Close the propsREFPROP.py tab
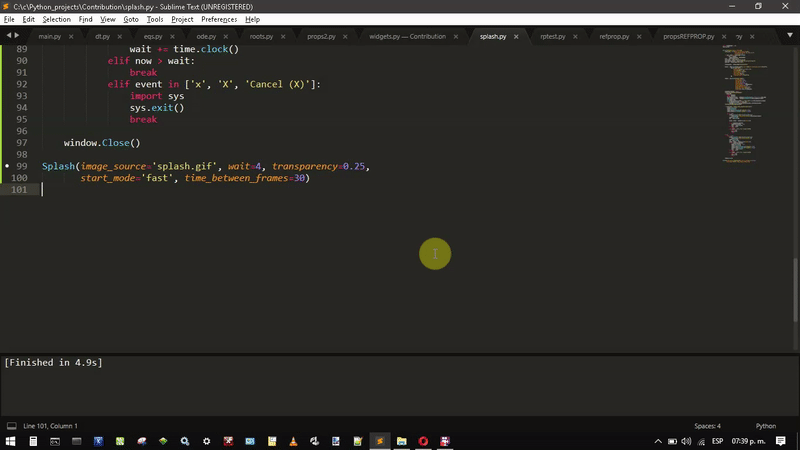800x450 pixels. tap(723, 37)
